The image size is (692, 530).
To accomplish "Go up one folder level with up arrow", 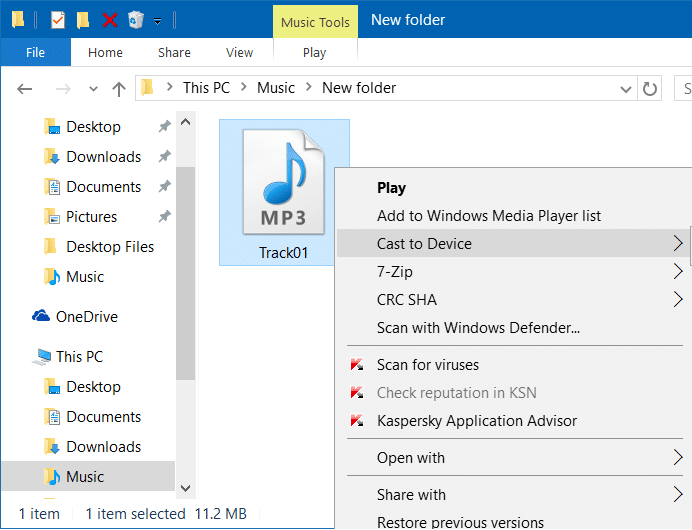I will click(119, 89).
